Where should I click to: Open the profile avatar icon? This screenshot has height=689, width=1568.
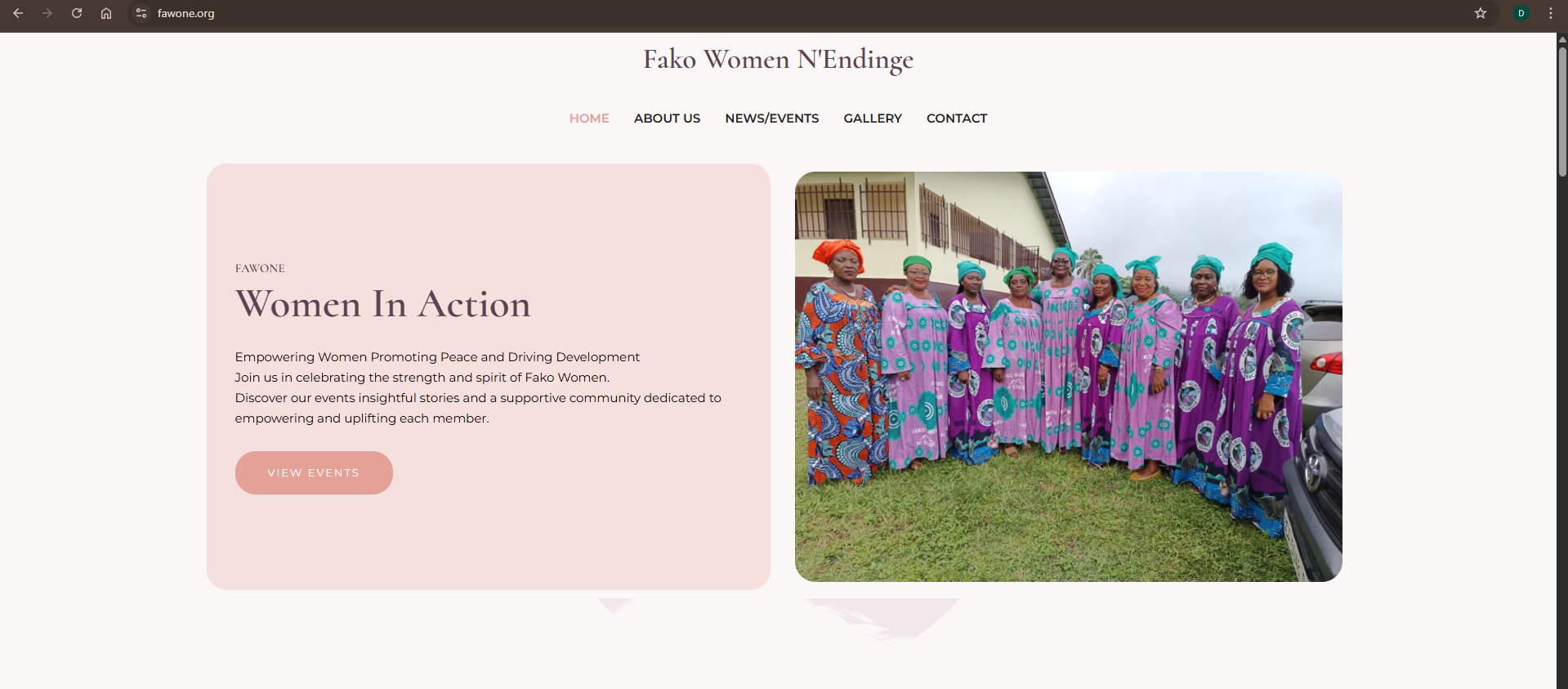coord(1521,13)
